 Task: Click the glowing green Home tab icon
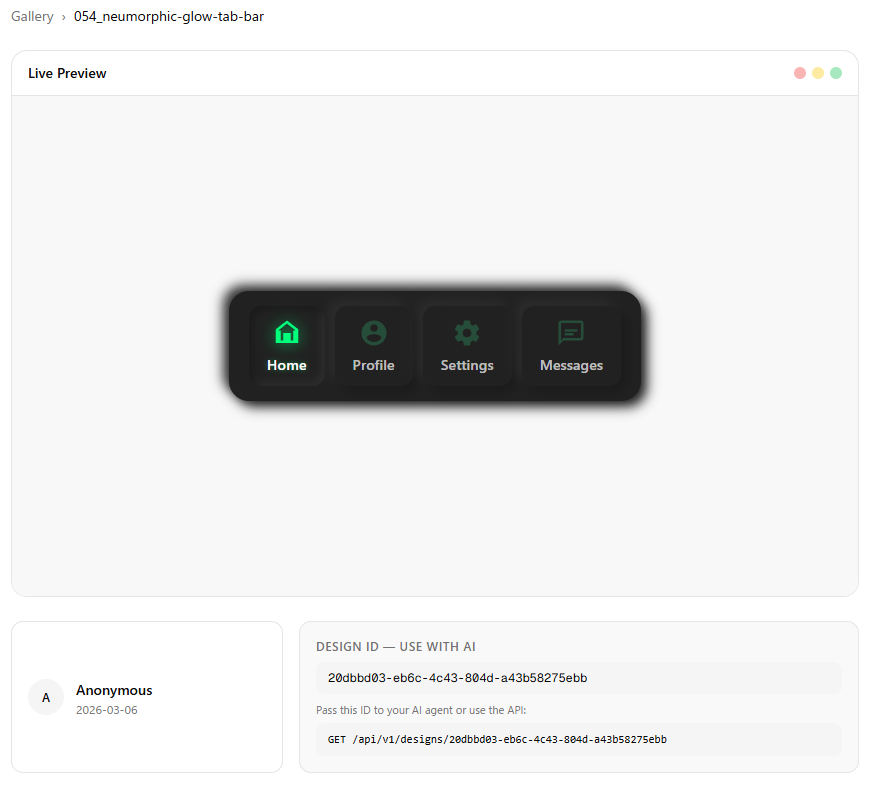coord(287,332)
